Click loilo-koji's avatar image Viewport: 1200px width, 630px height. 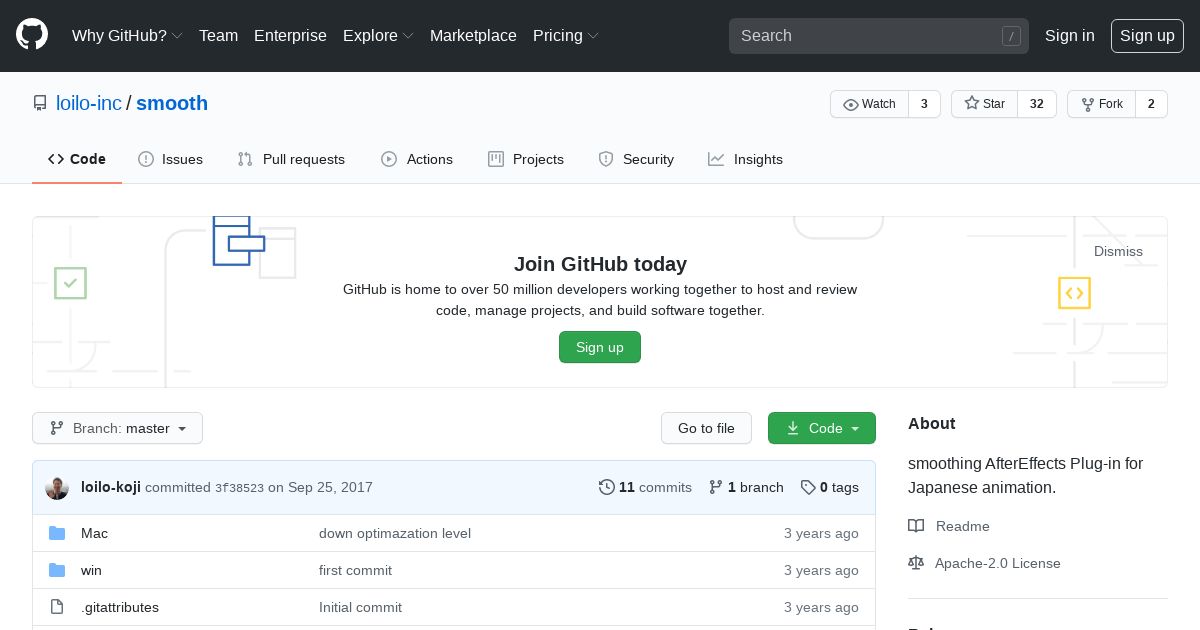click(x=57, y=487)
